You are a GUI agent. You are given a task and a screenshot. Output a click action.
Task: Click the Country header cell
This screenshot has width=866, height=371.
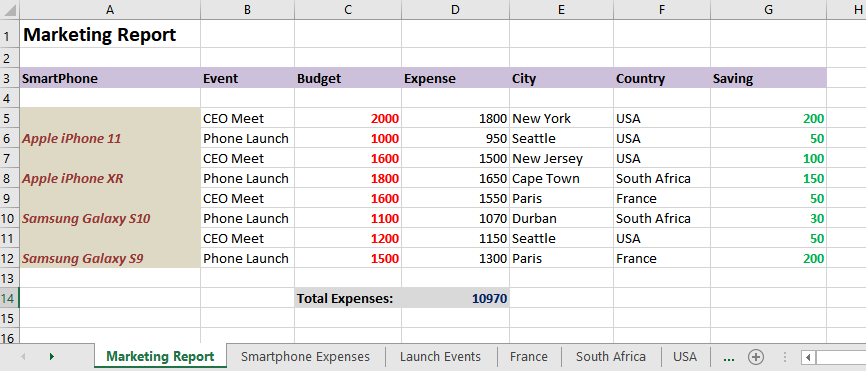pos(662,78)
